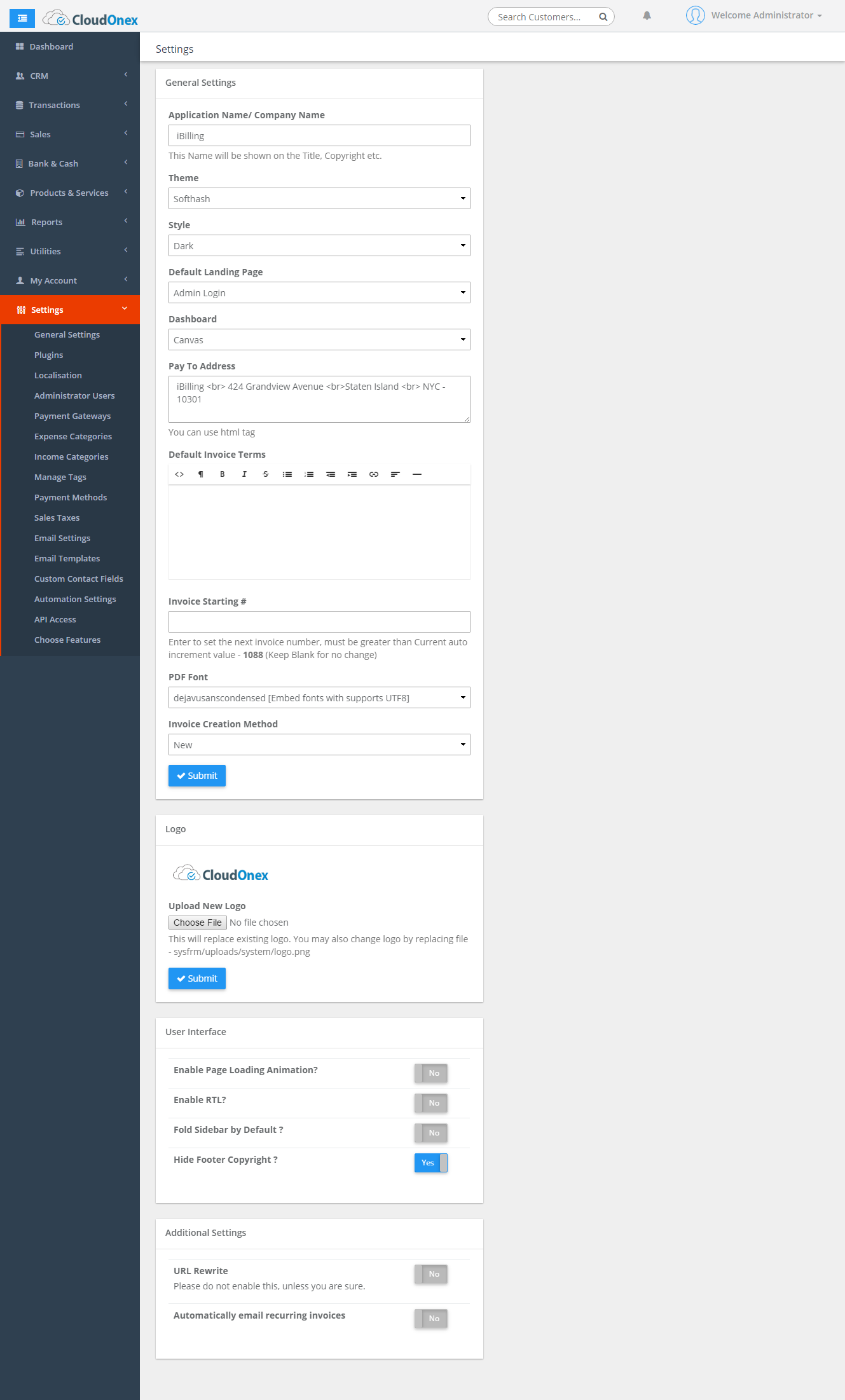Insert unordered list in editor
This screenshot has width=845, height=1400.
point(287,474)
